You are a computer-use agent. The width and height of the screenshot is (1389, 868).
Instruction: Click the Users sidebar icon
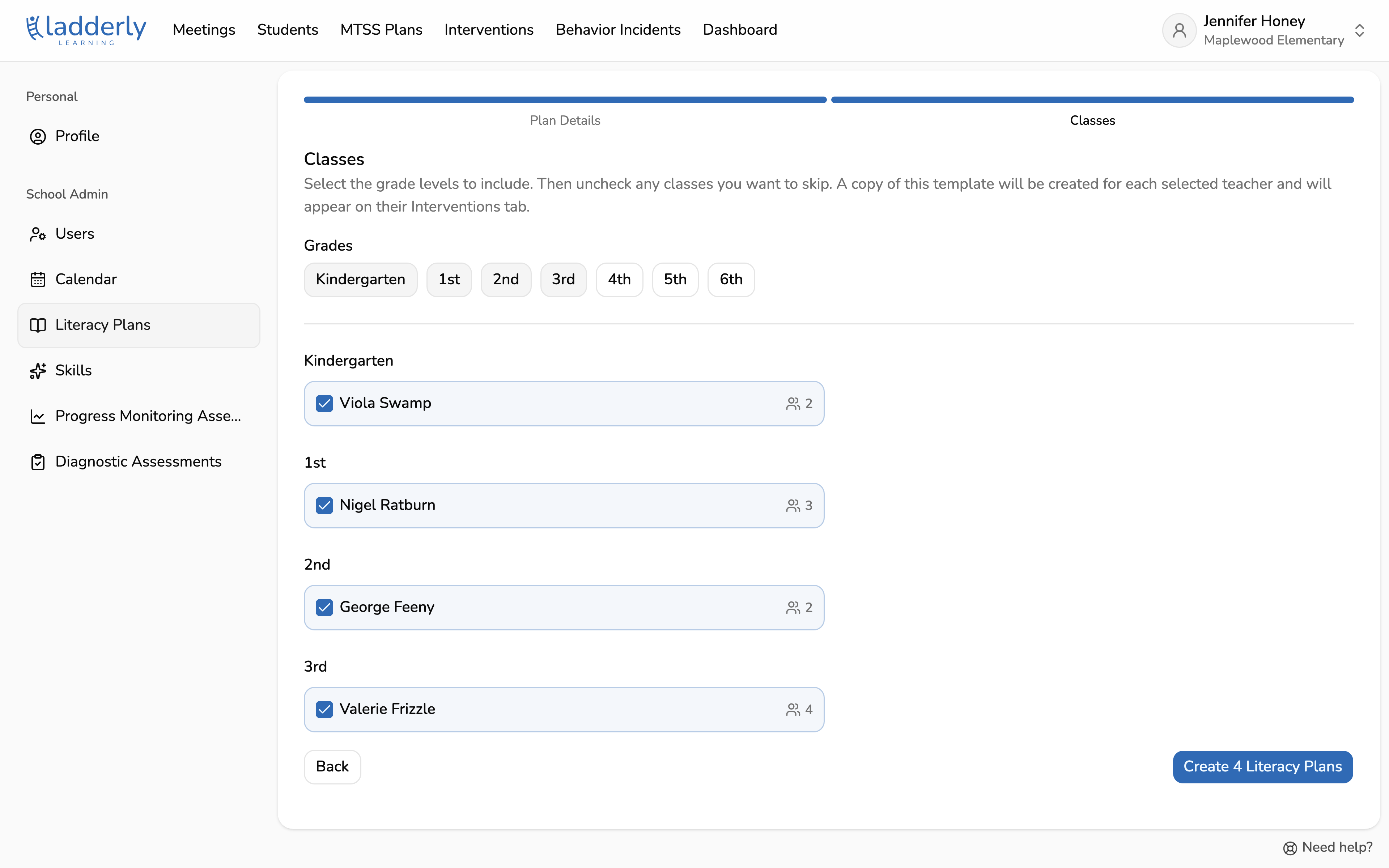38,234
